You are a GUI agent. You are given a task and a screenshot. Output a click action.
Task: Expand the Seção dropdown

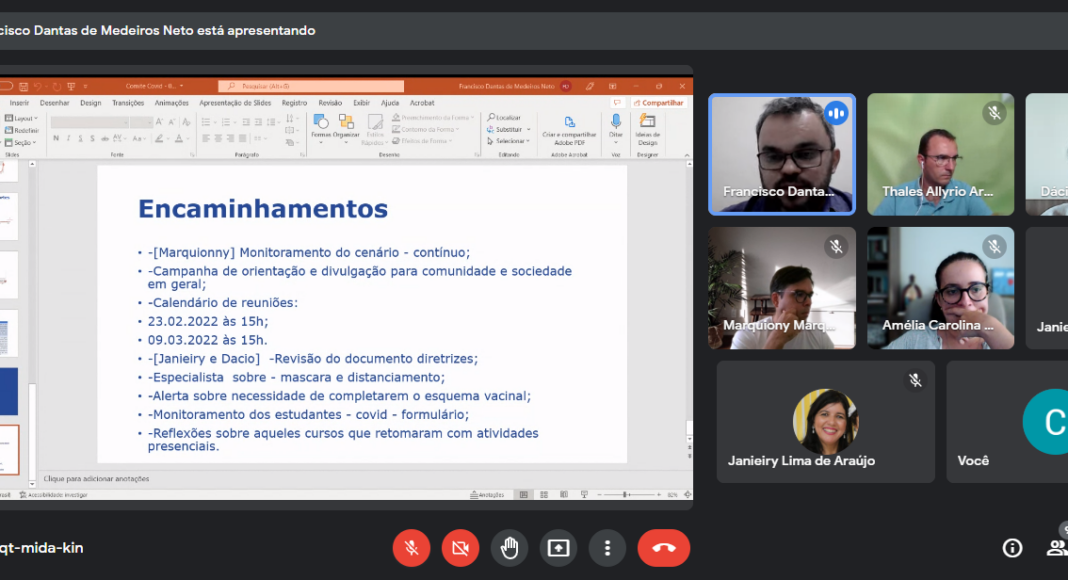(x=20, y=143)
